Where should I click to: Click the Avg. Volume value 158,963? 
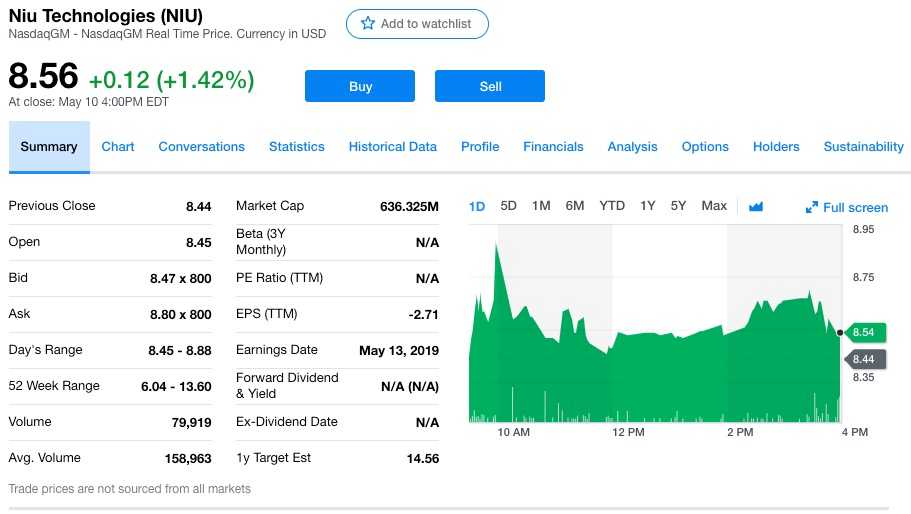188,459
